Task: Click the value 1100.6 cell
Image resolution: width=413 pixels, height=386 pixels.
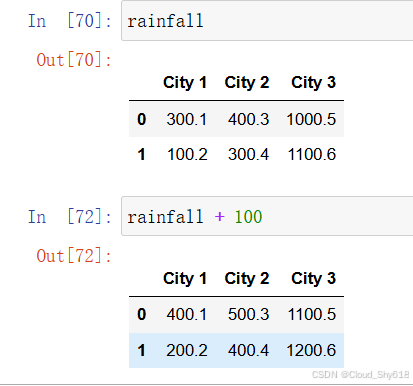Action: [312, 154]
